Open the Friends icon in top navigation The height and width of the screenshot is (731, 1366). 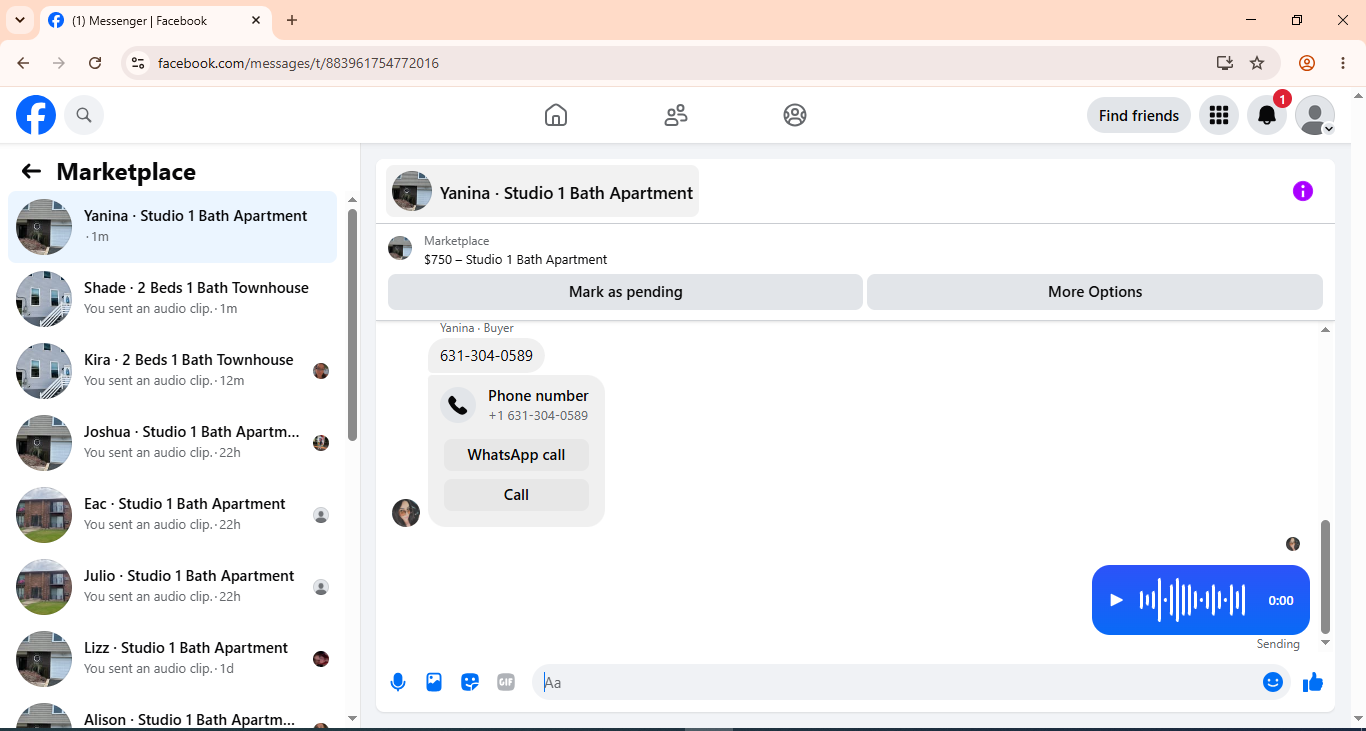676,115
